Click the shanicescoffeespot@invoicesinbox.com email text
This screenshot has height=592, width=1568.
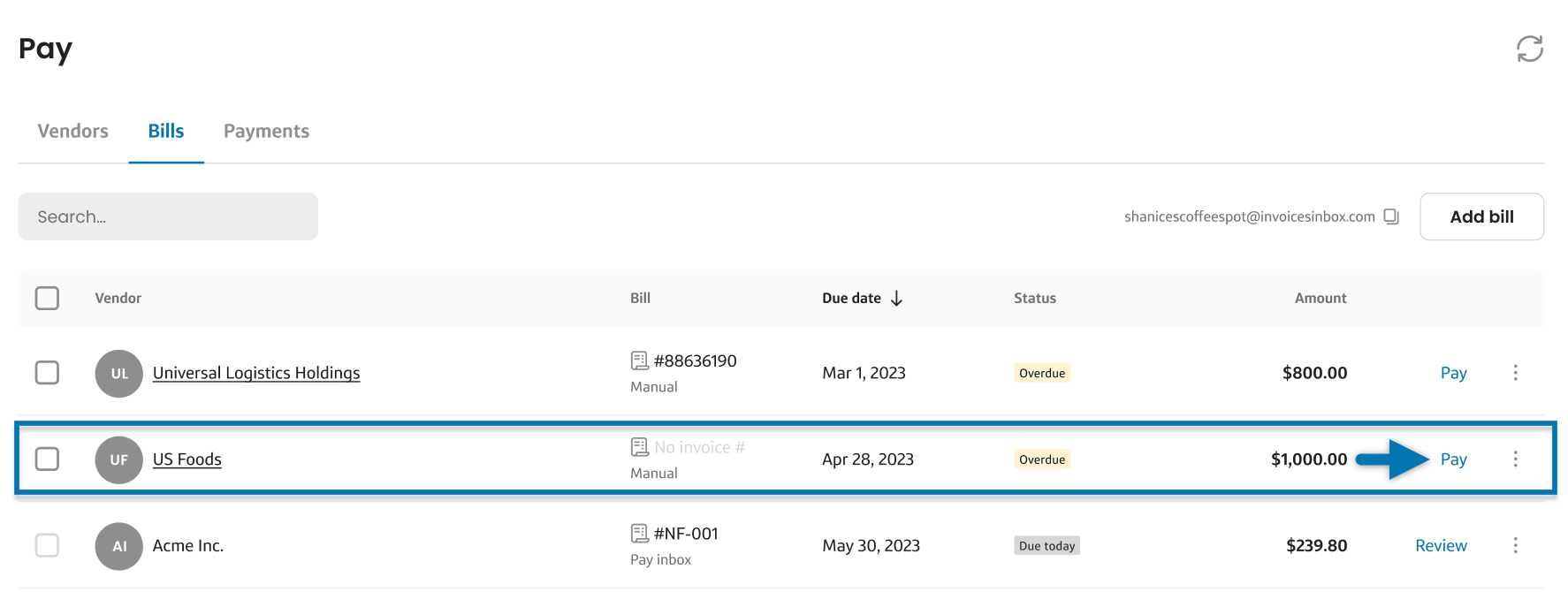pos(1250,216)
